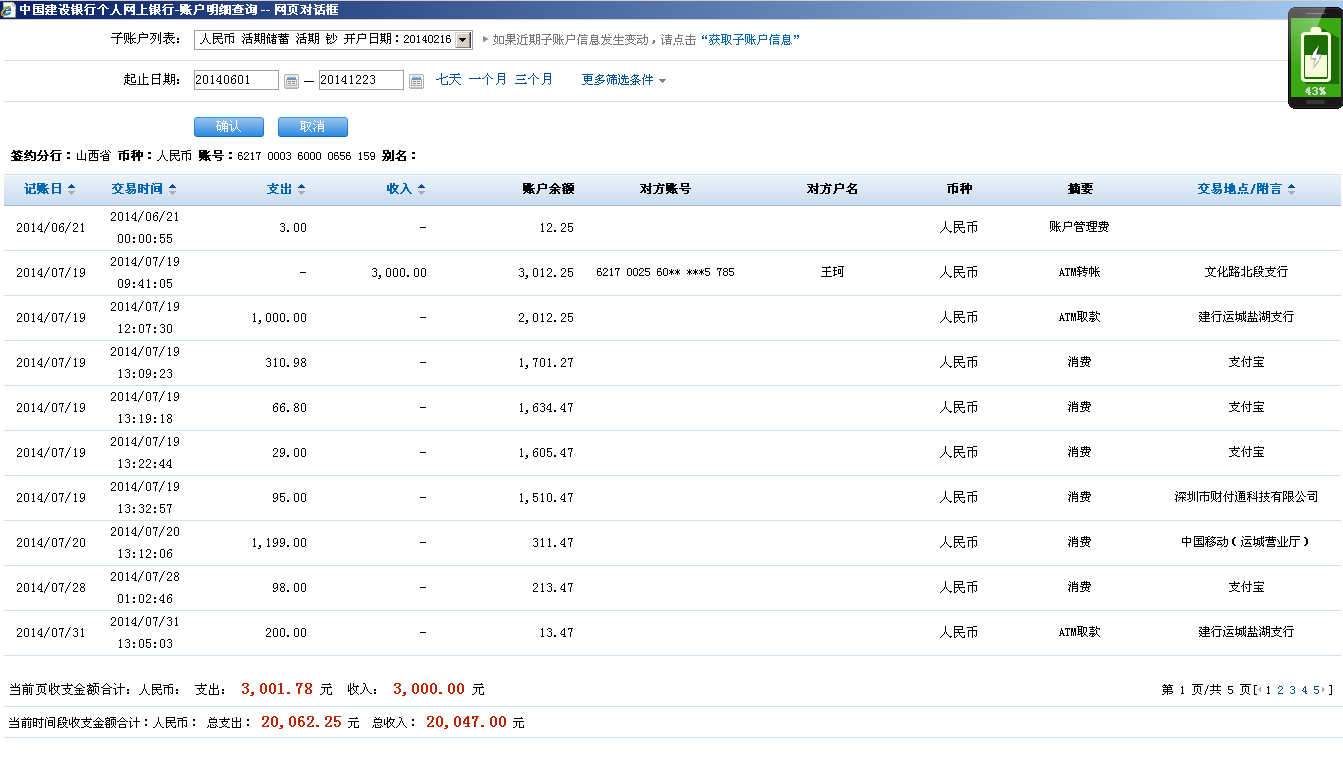The height and width of the screenshot is (778, 1343).
Task: Select the 三个月 quick date range
Action: click(x=533, y=80)
